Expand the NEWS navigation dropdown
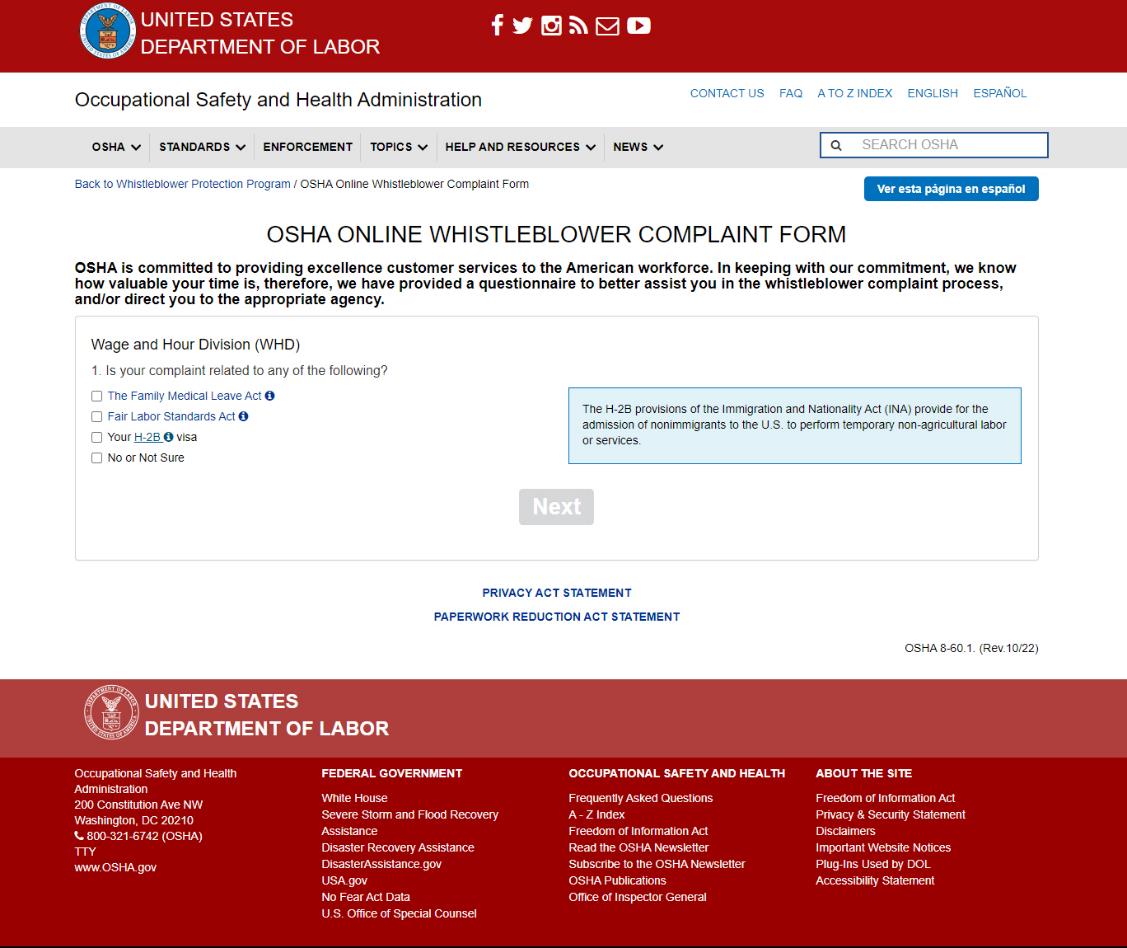This screenshot has height=948, width=1127. pyautogui.click(x=638, y=147)
